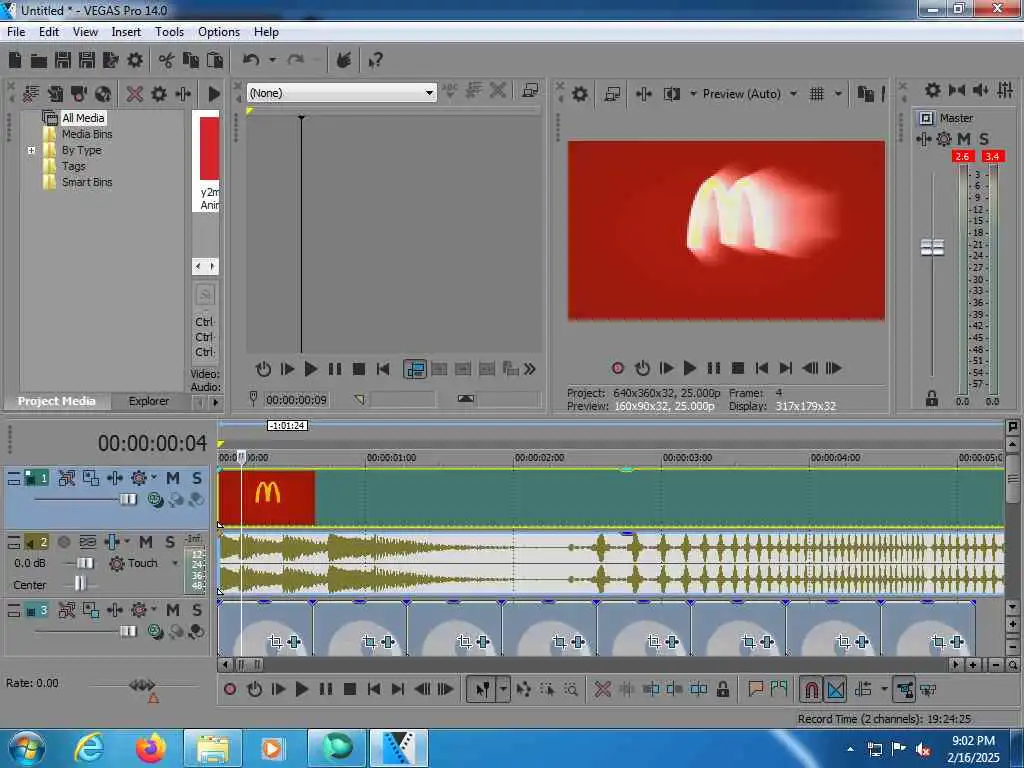Solo audio track 2

pyautogui.click(x=170, y=541)
